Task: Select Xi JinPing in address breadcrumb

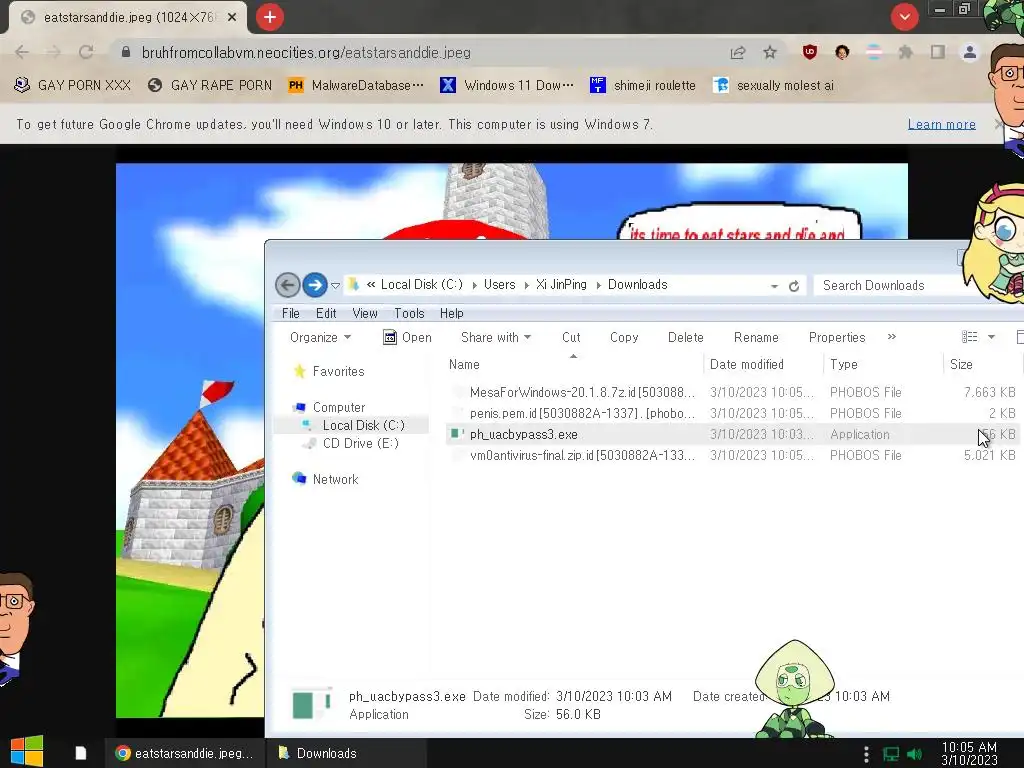Action: [x=561, y=285]
